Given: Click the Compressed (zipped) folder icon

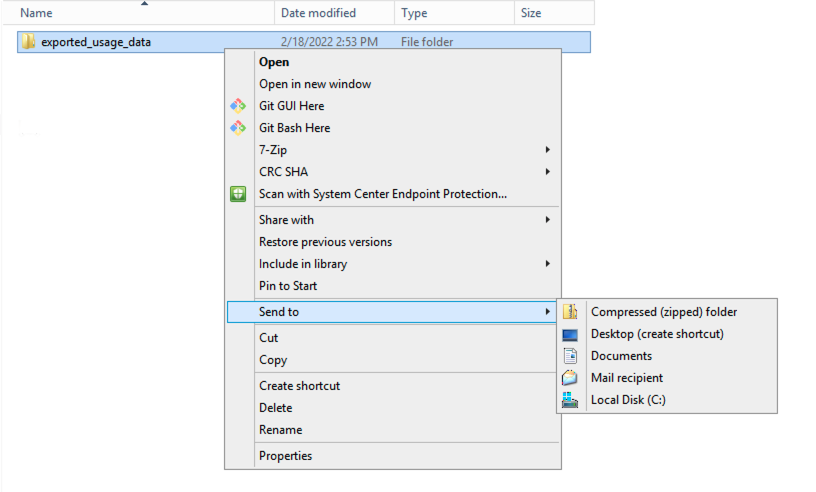Looking at the screenshot, I should point(570,312).
